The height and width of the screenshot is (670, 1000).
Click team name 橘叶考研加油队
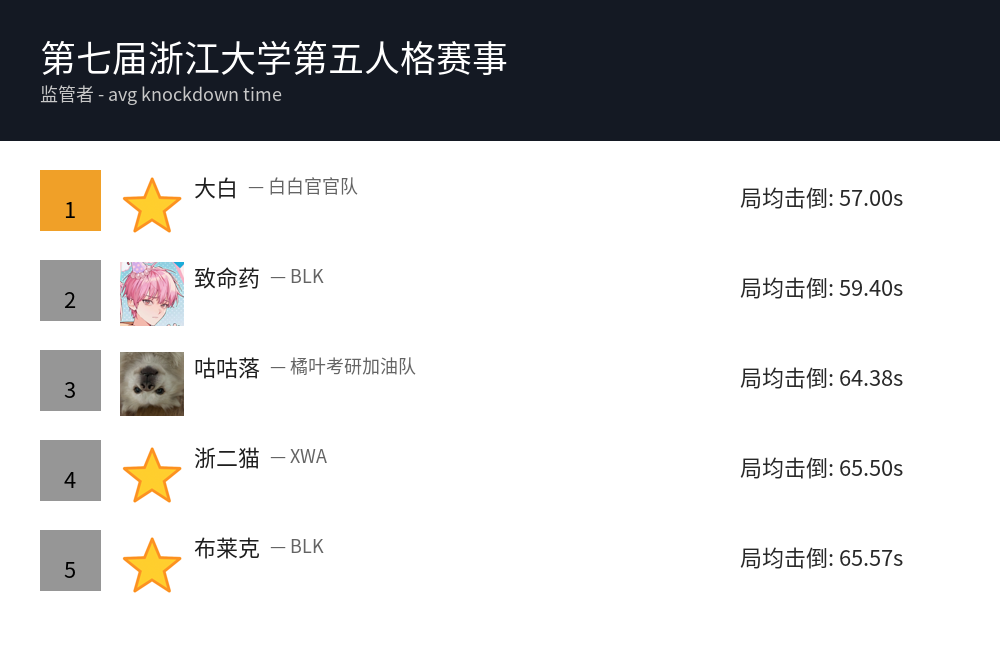[x=352, y=367]
